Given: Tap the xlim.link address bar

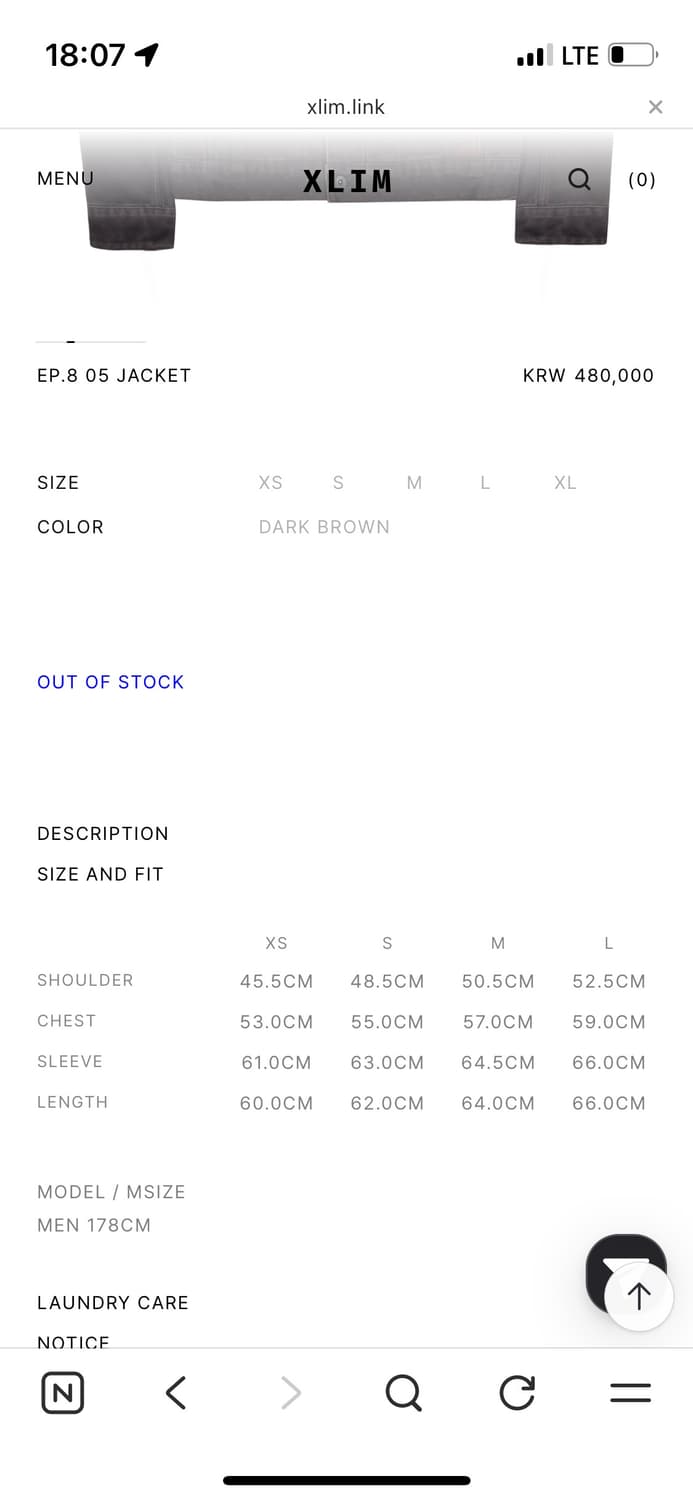Looking at the screenshot, I should (346, 107).
